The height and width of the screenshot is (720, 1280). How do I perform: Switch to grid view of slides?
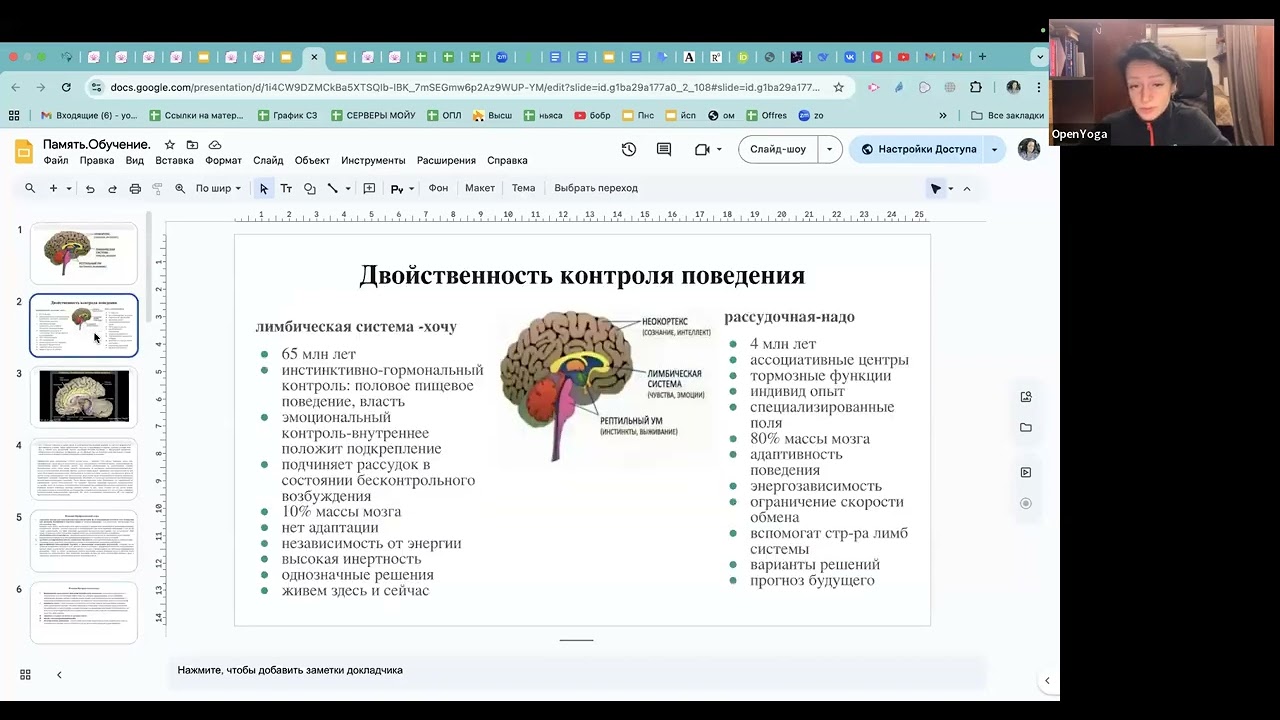25,675
